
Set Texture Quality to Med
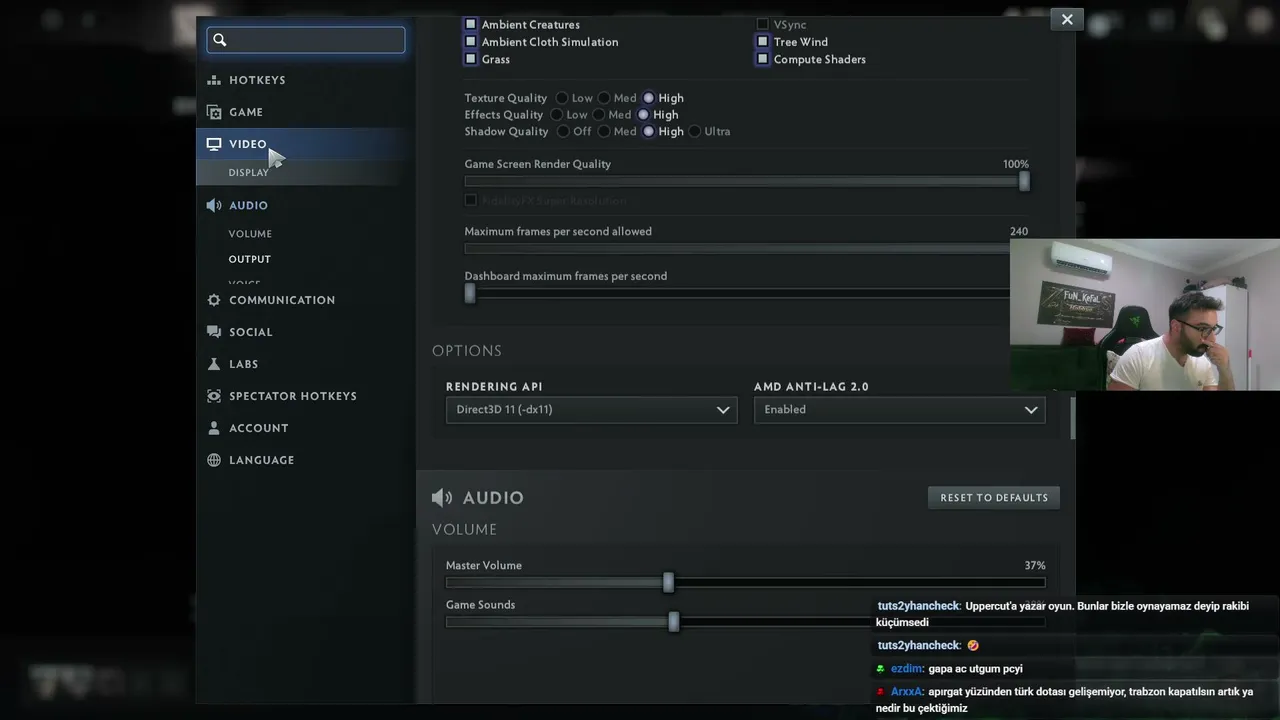tap(604, 98)
